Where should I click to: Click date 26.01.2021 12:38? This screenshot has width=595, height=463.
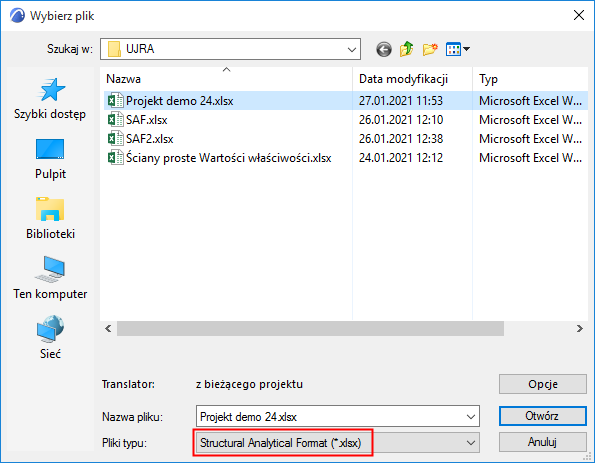pyautogui.click(x=401, y=139)
